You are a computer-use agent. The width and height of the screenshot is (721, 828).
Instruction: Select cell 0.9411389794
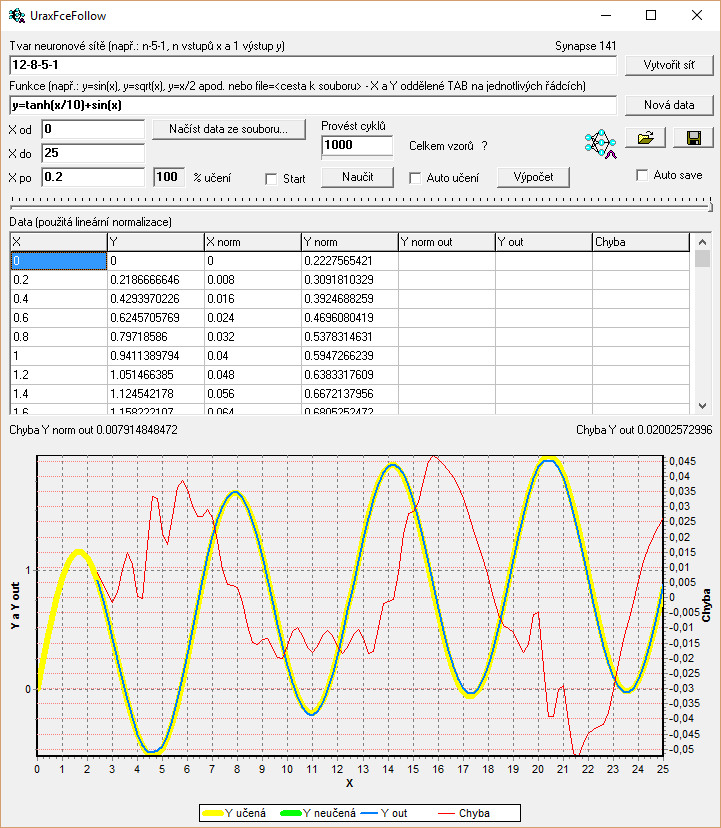click(156, 356)
